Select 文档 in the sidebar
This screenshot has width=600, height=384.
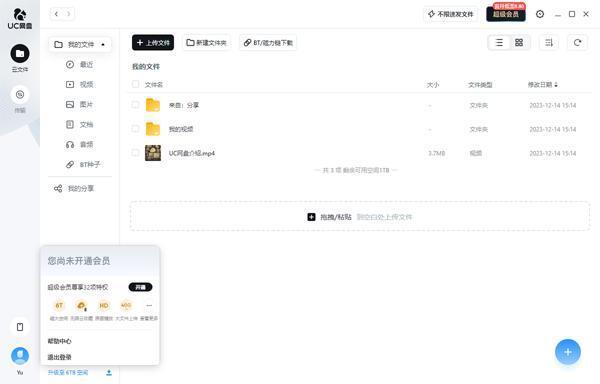coord(79,124)
